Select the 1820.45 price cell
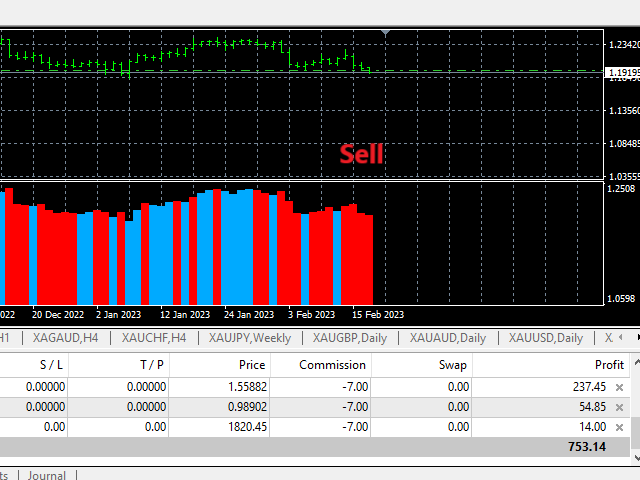 click(243, 427)
